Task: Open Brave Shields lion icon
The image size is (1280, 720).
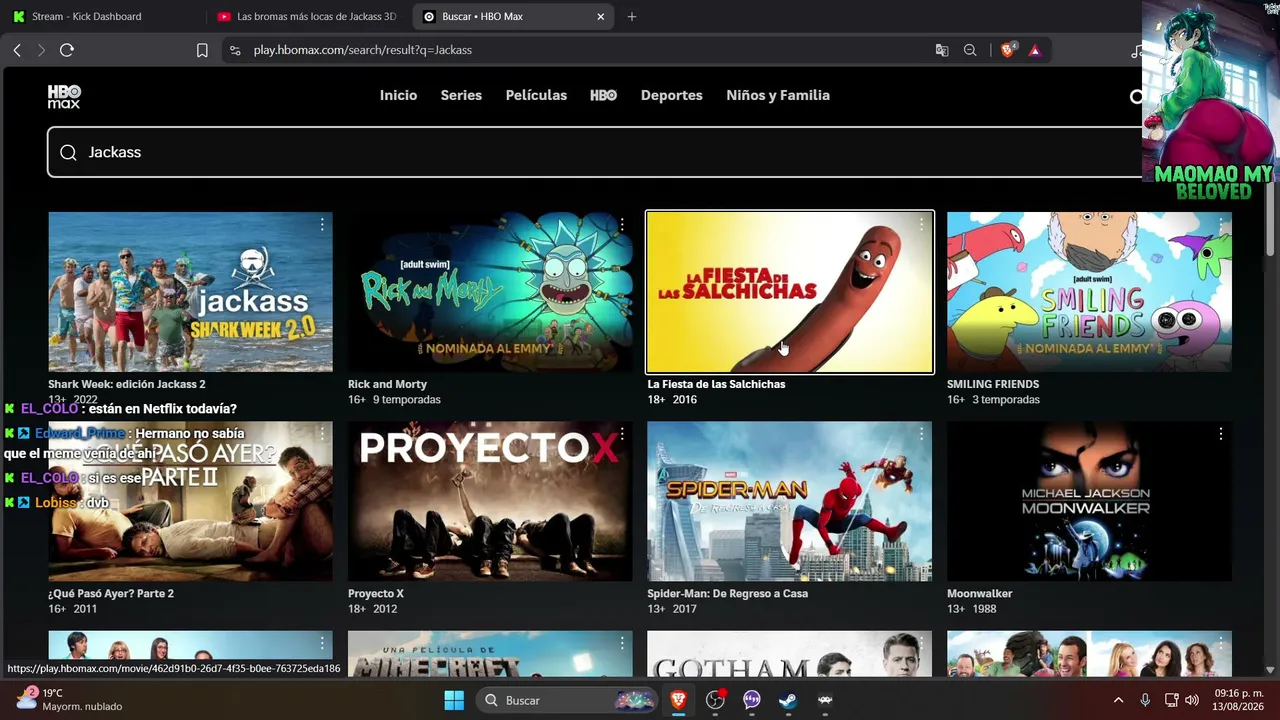Action: pyautogui.click(x=1008, y=50)
